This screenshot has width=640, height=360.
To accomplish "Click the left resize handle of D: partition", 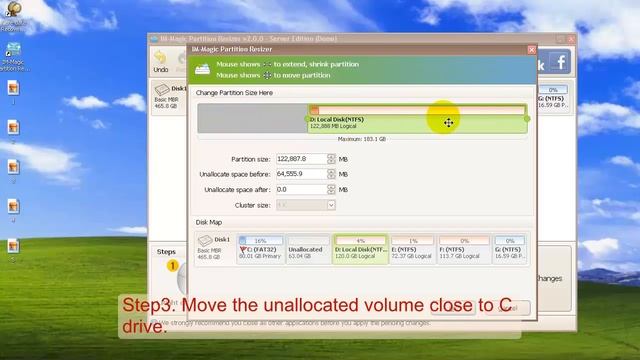I will point(307,119).
